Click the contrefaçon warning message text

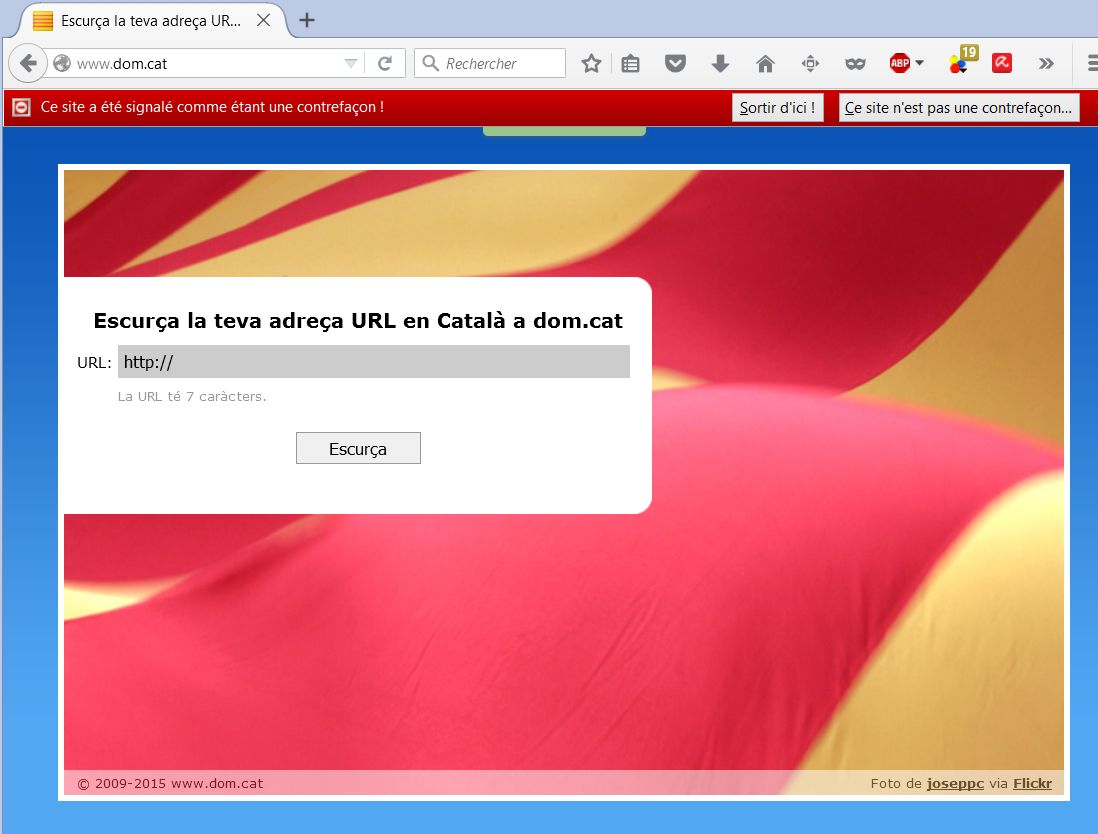tap(212, 107)
